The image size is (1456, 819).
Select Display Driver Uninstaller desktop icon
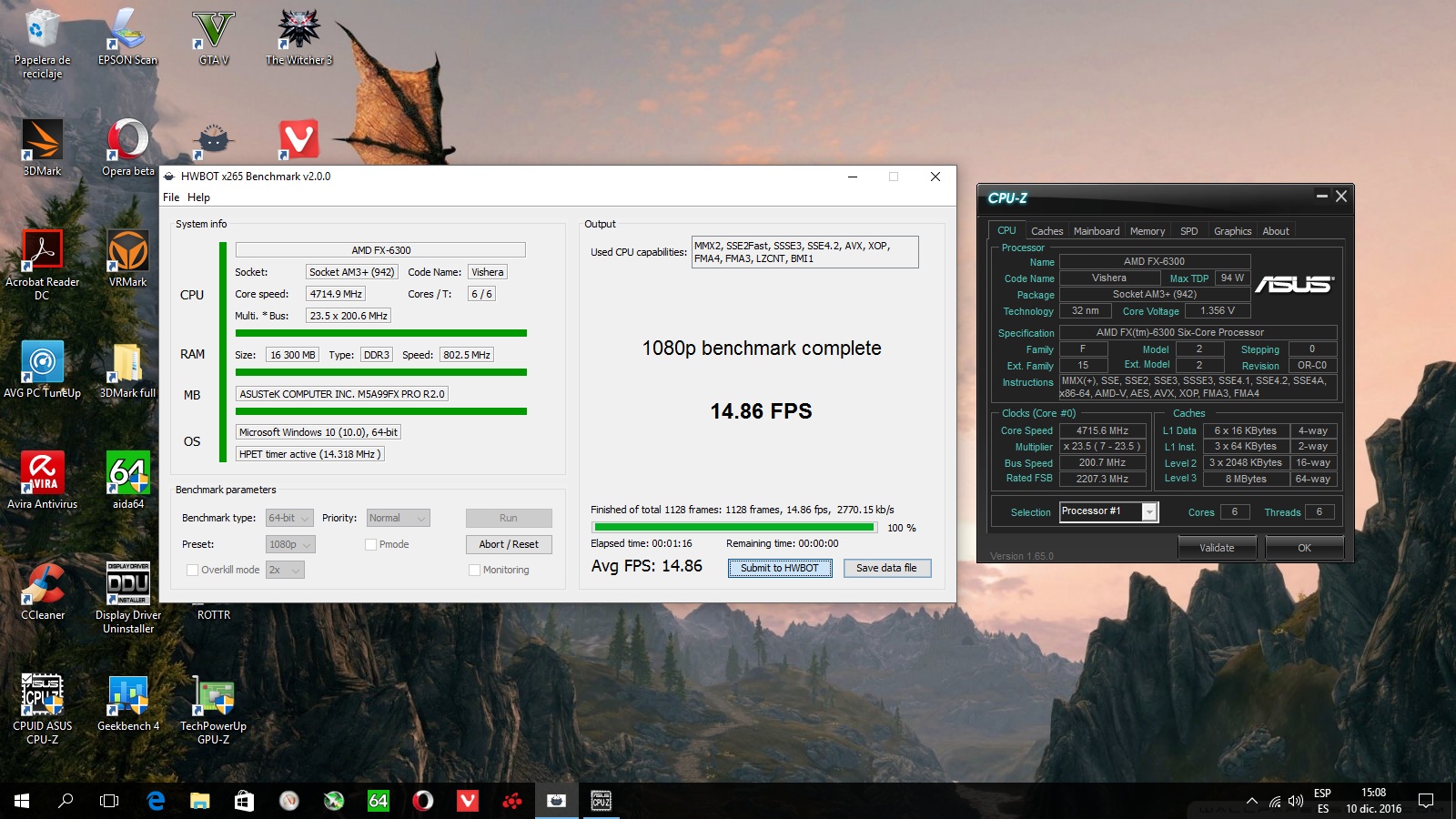127,597
